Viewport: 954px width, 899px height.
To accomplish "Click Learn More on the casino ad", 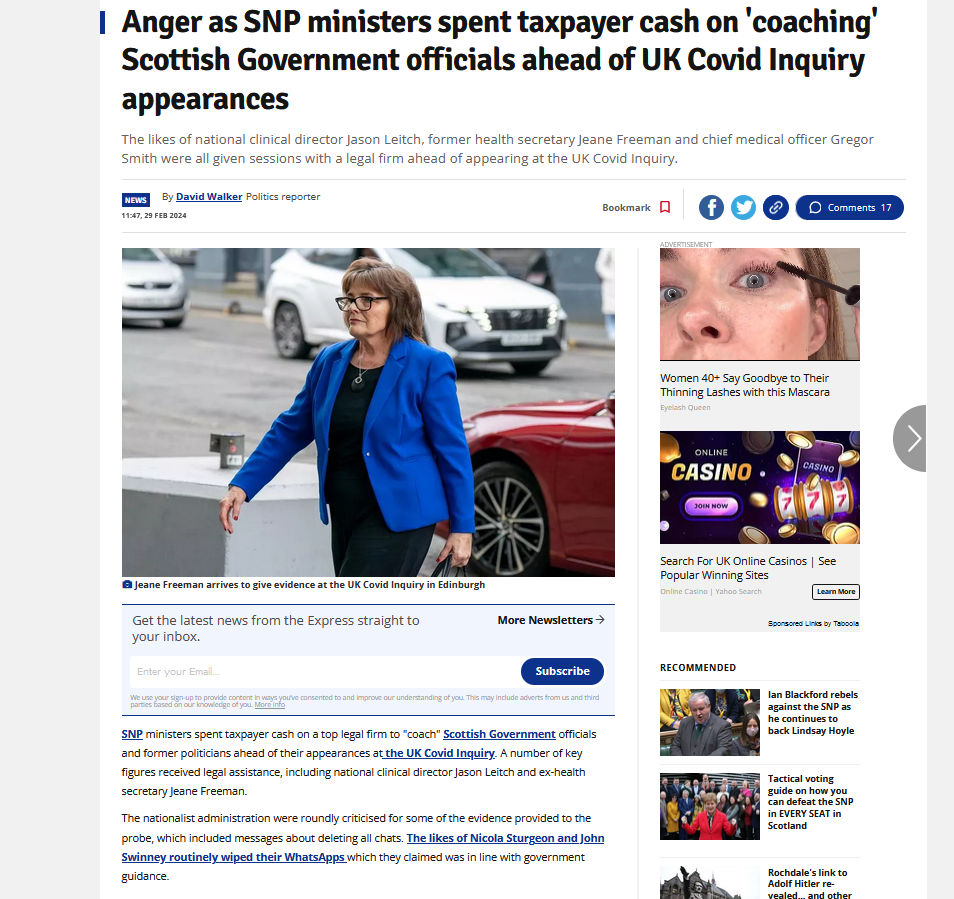I will pos(835,592).
